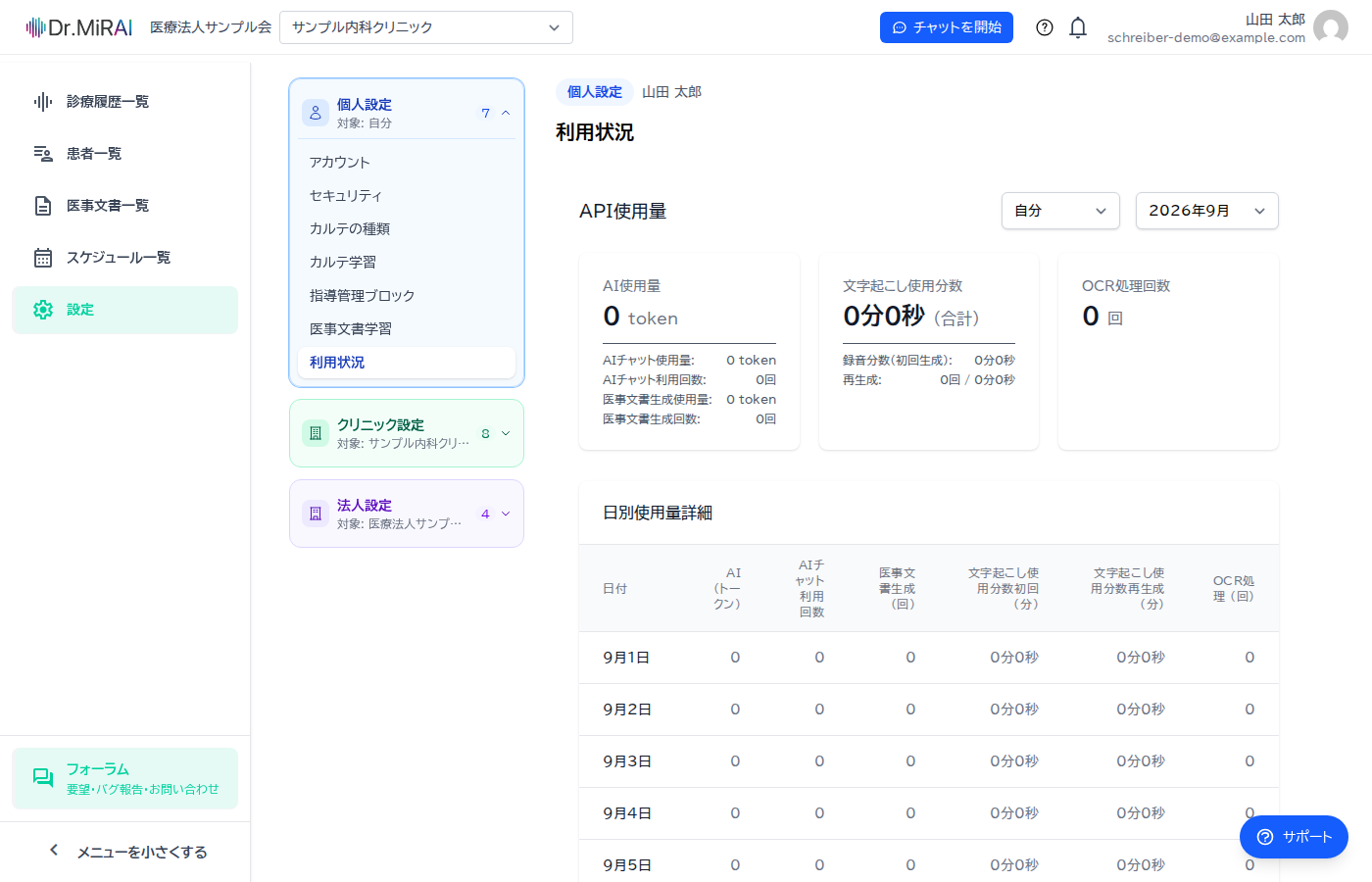Screen dimensions: 1372x882
Task: Open スケジュール一覧 in sidebar
Action: click(x=125, y=258)
